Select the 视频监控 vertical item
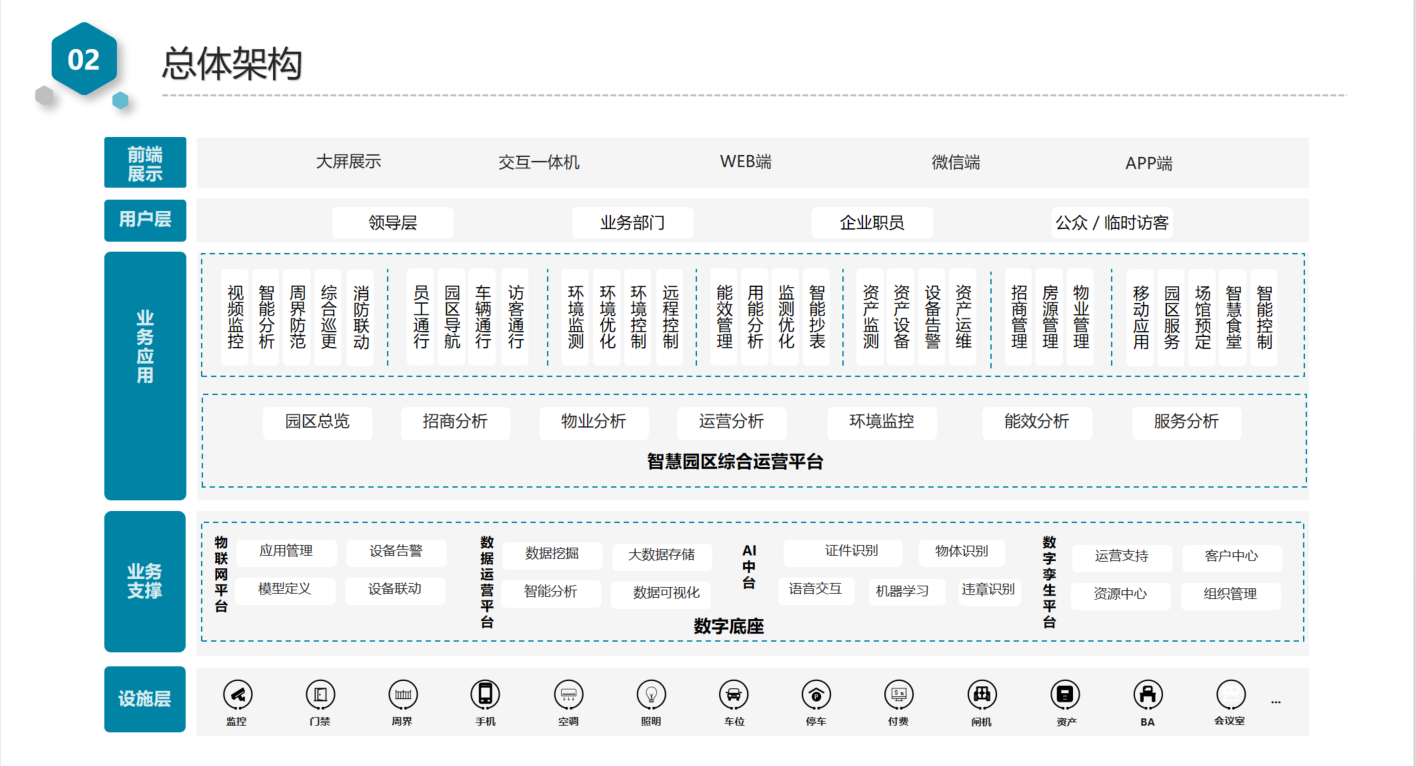 coord(235,317)
